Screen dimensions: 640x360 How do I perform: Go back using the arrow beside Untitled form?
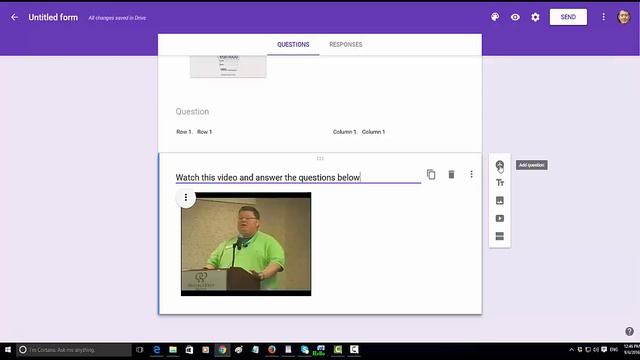(15, 17)
